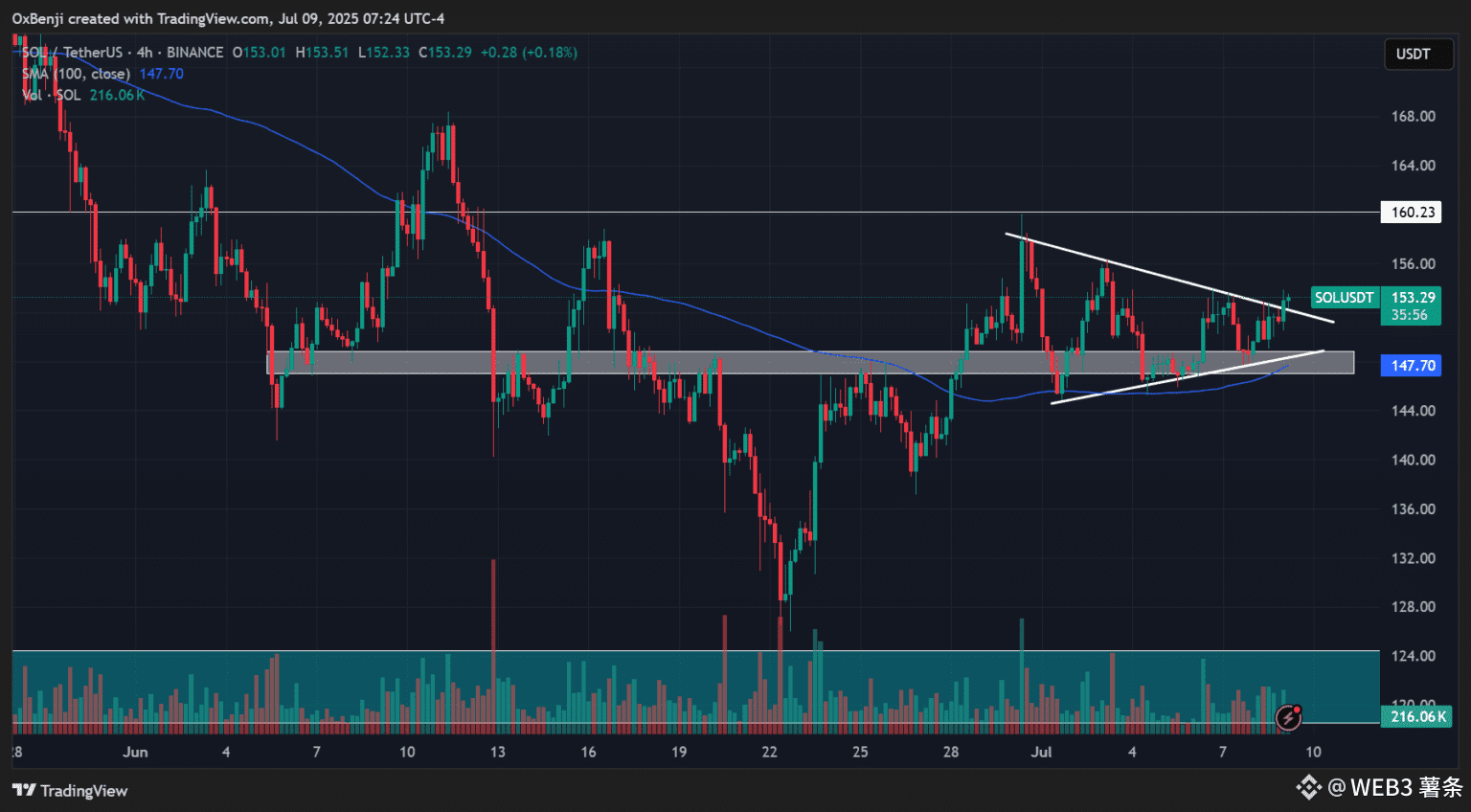Click the 19 date on time axis
The width and height of the screenshot is (1471, 812).
(x=679, y=752)
